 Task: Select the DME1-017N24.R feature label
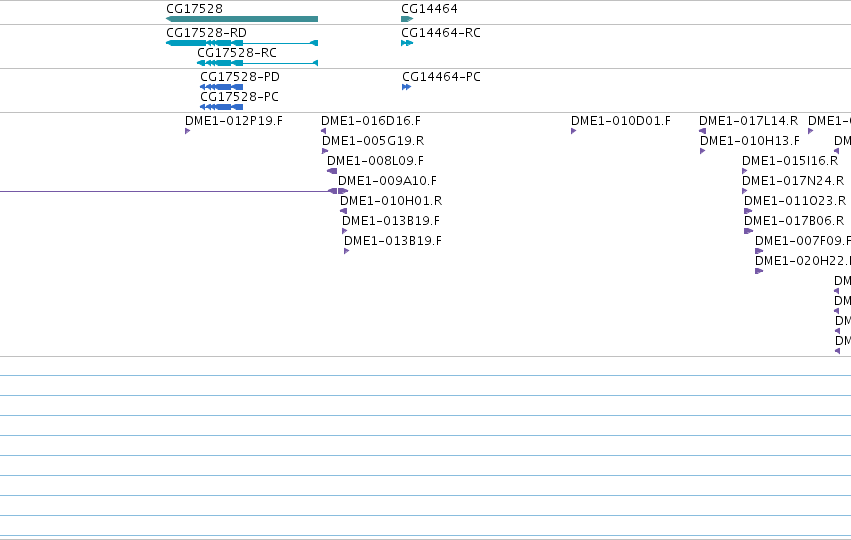[x=793, y=181]
